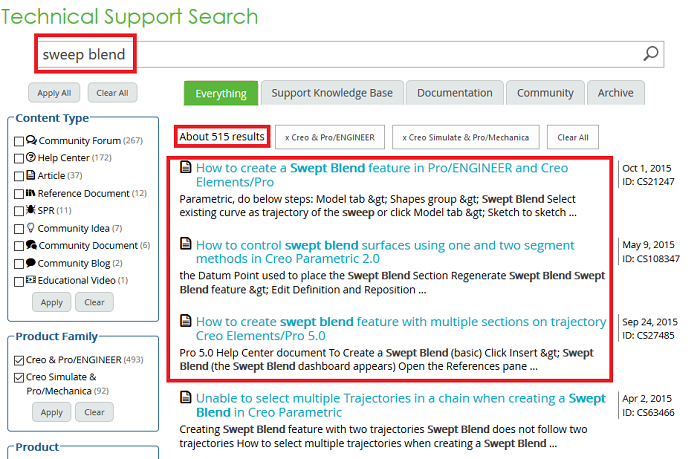Screen dimensions: 700x459
Task: Click the Community Document icon
Action: click(31, 245)
